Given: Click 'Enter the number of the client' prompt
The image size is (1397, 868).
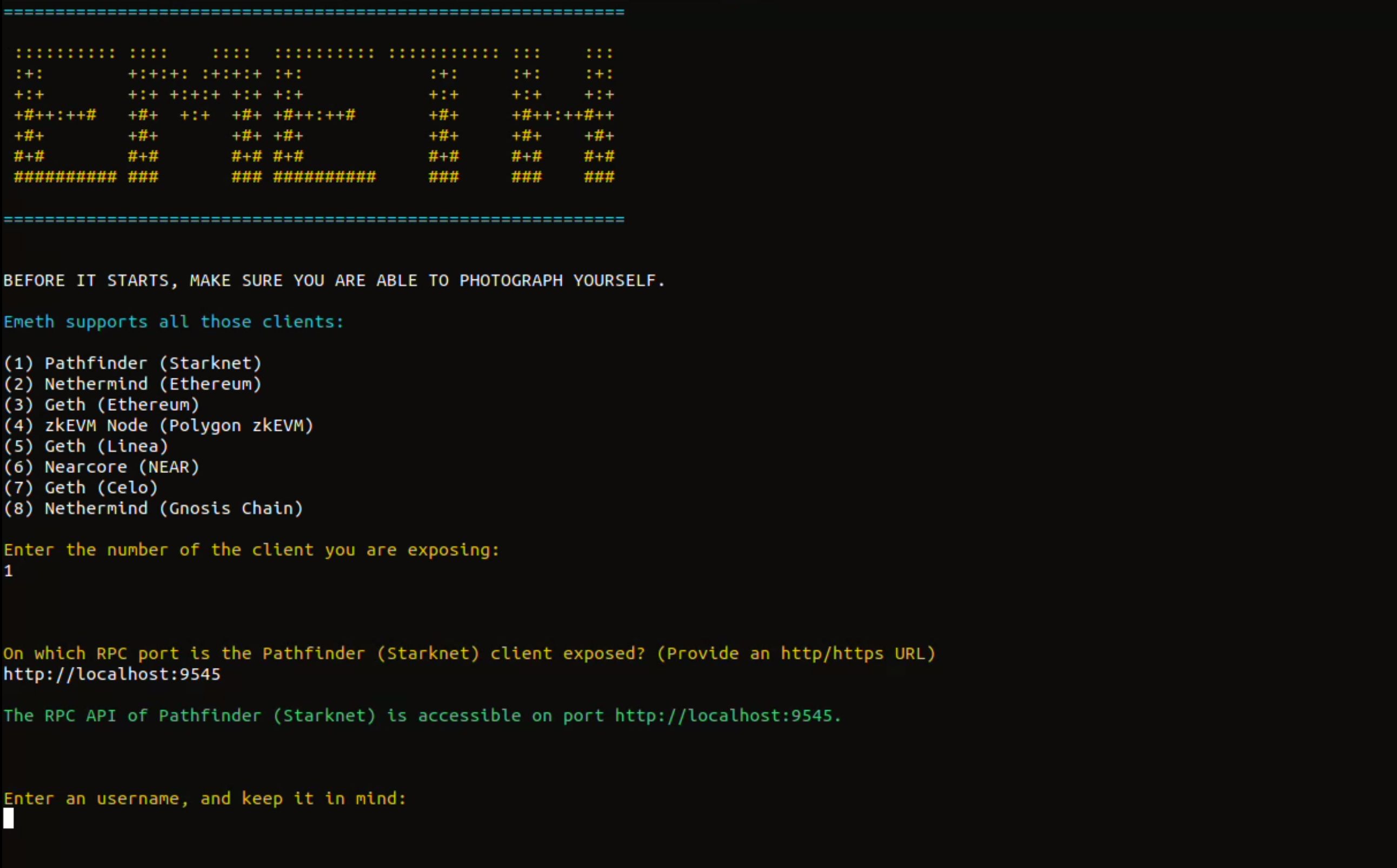Looking at the screenshot, I should click(251, 550).
